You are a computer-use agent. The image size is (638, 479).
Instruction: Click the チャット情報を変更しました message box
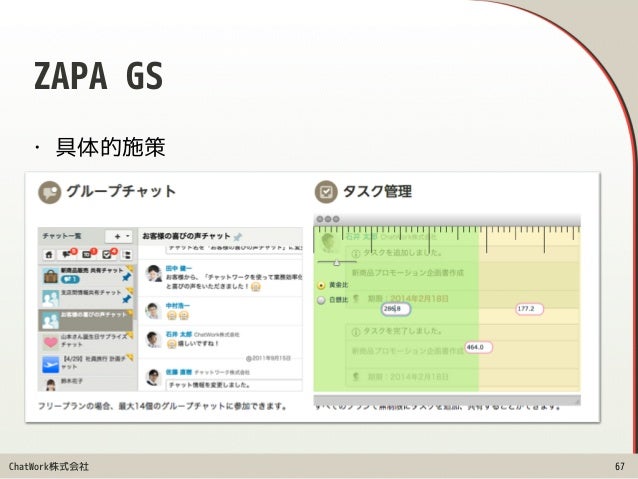234,385
